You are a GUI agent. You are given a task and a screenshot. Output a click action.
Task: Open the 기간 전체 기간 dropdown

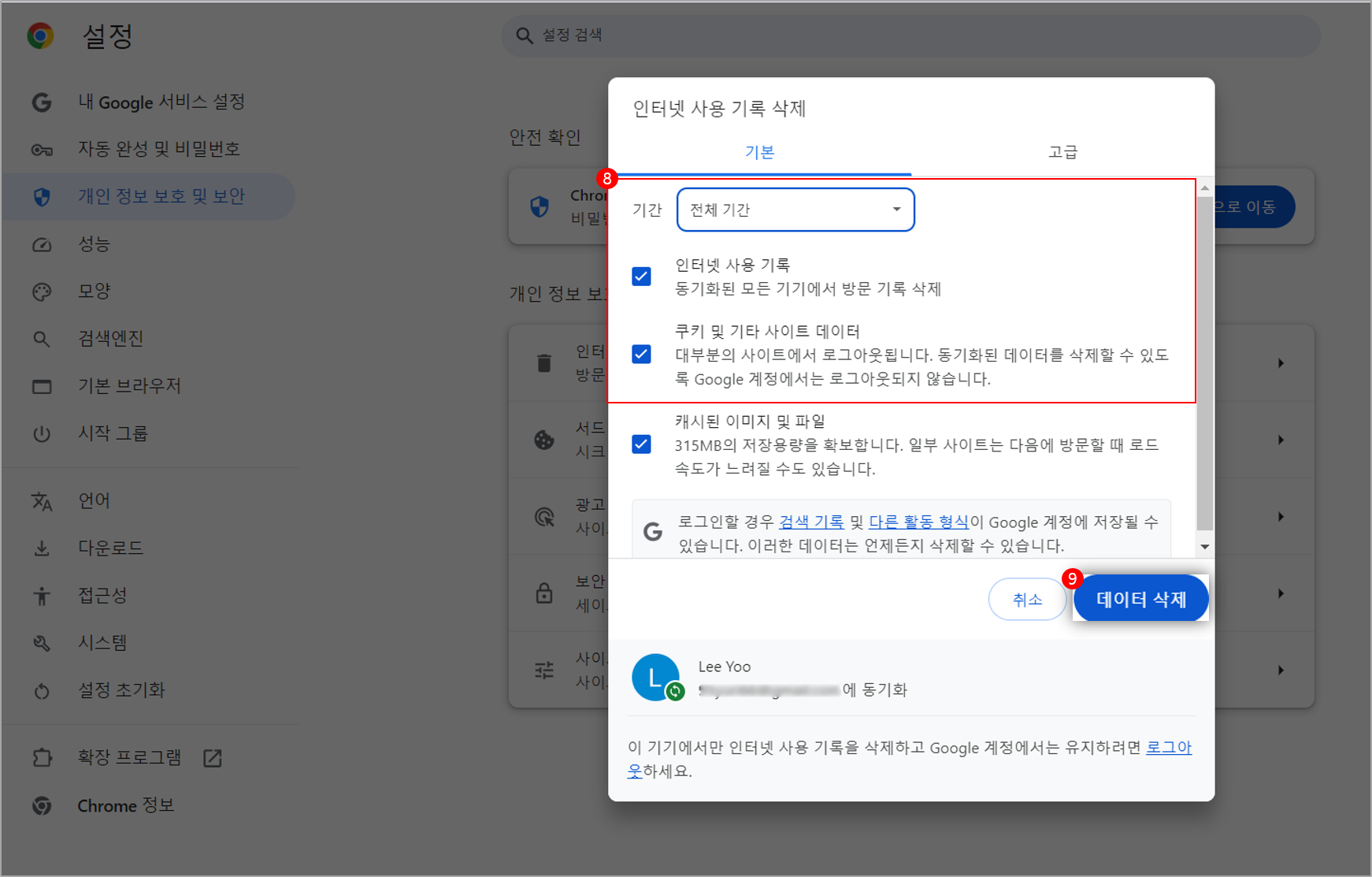pyautogui.click(x=795, y=210)
